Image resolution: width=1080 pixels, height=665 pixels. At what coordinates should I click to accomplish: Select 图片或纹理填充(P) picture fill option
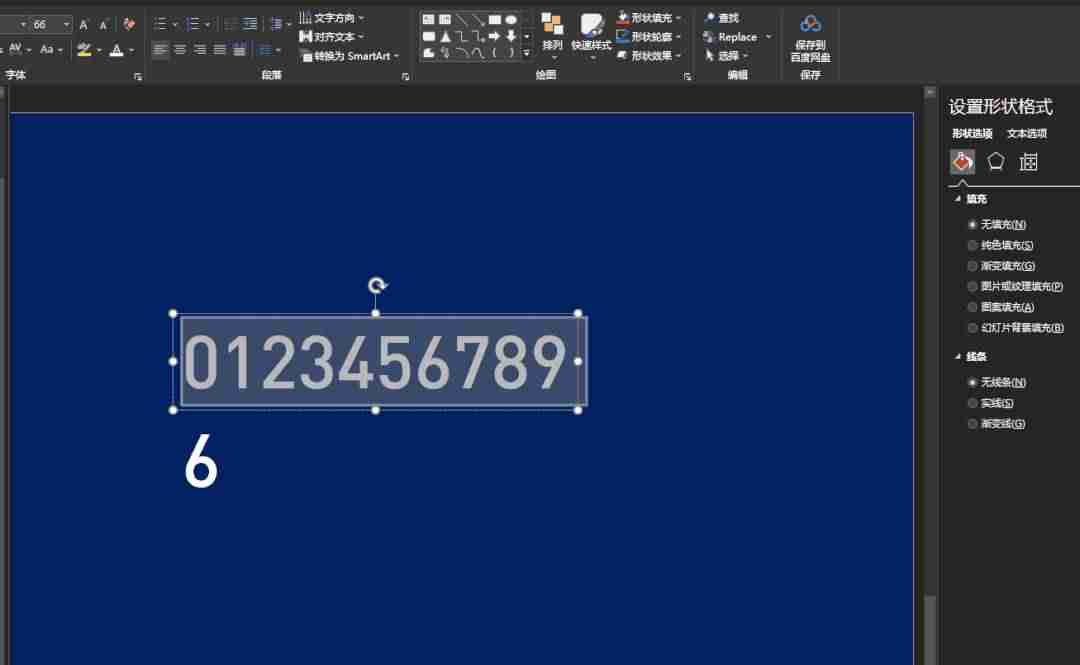(1016, 287)
